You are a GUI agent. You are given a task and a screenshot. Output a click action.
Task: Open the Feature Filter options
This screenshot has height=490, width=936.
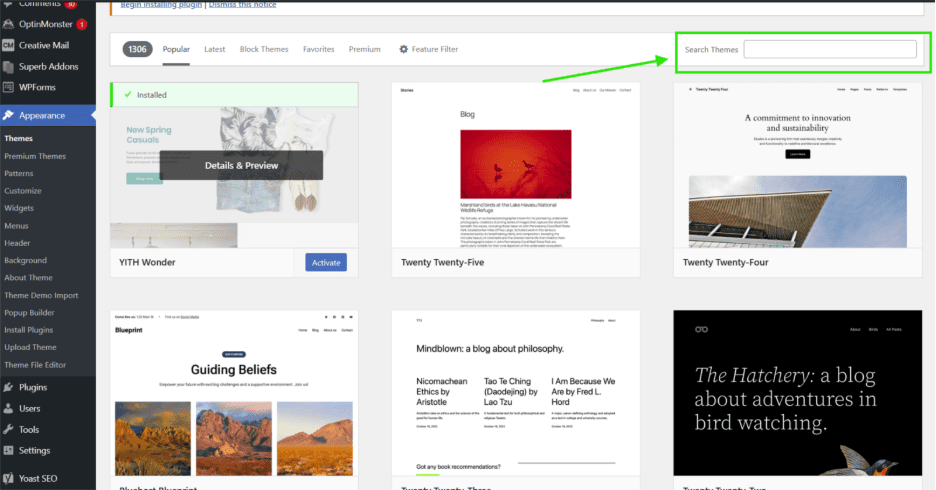429,50
